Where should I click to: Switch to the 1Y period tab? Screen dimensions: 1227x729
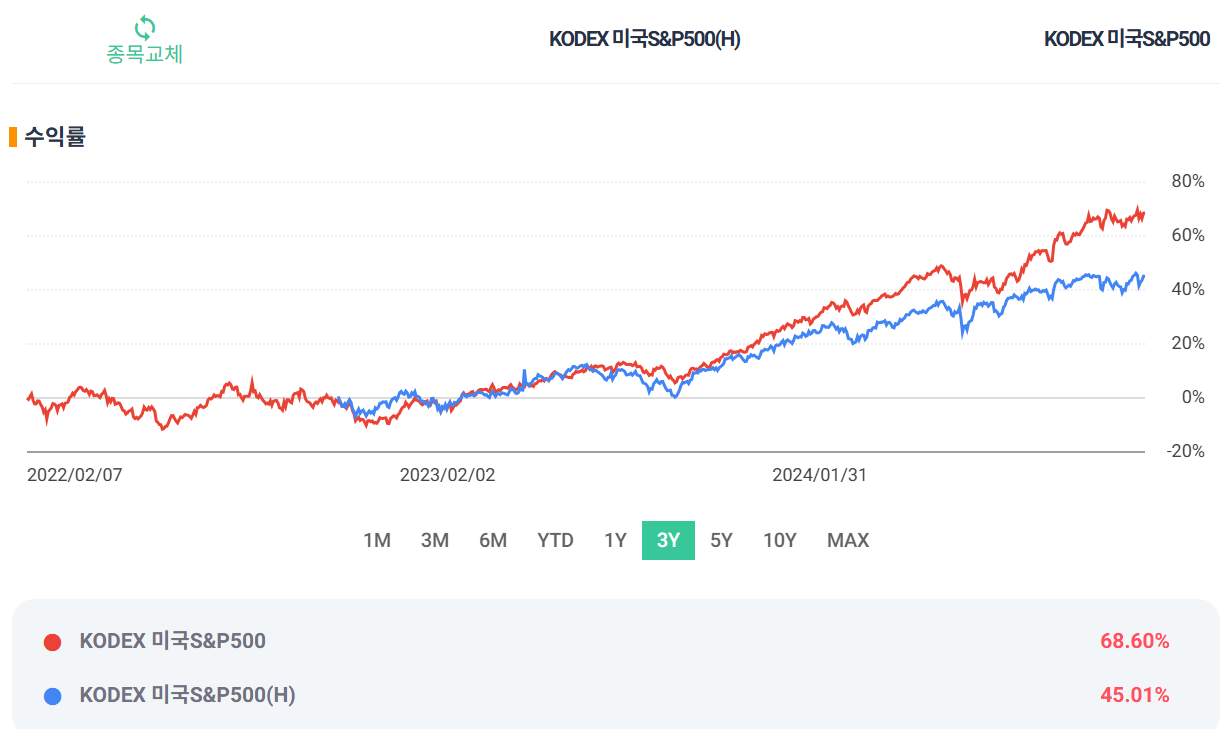tap(614, 540)
